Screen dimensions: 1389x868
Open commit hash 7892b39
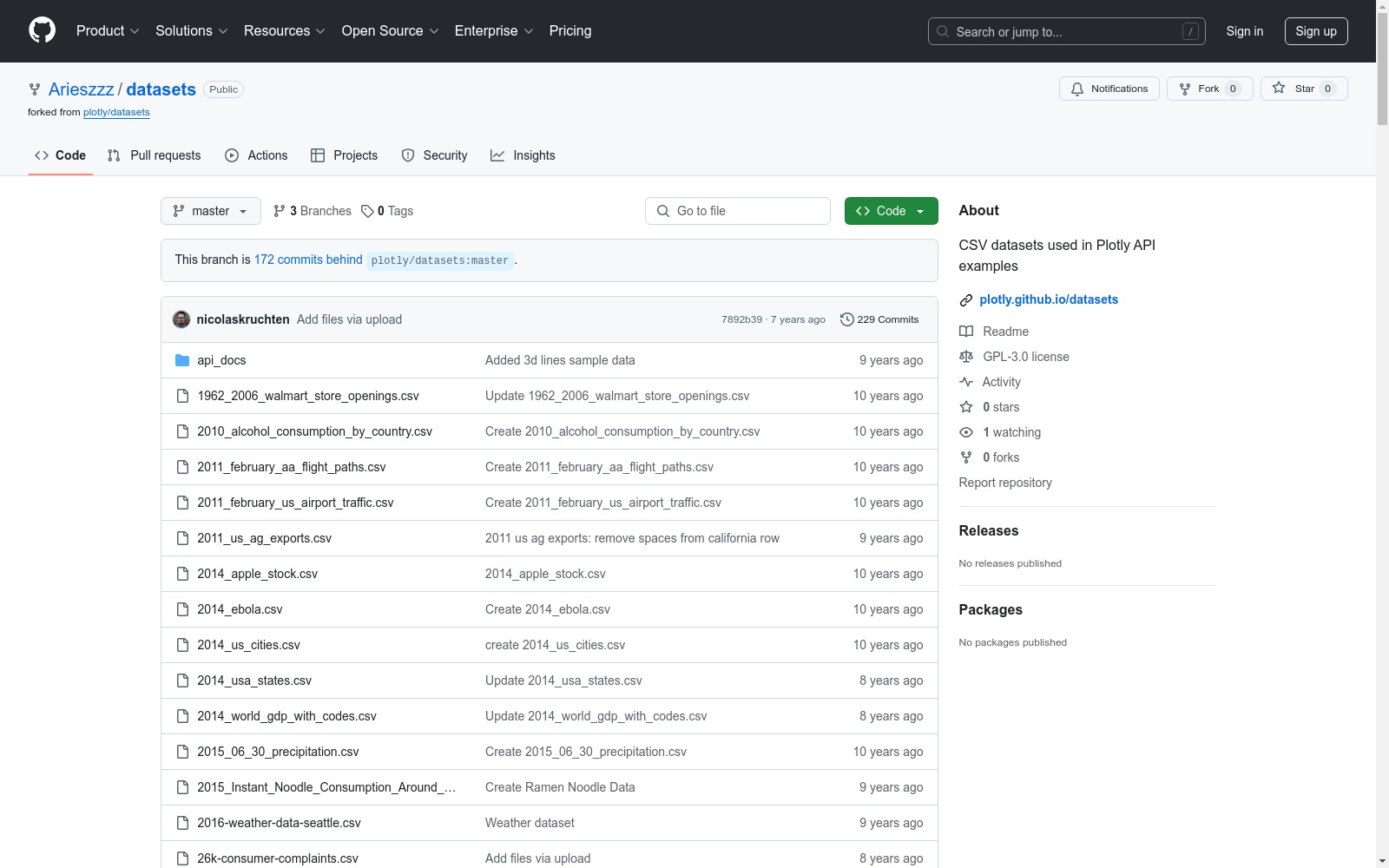coord(741,319)
